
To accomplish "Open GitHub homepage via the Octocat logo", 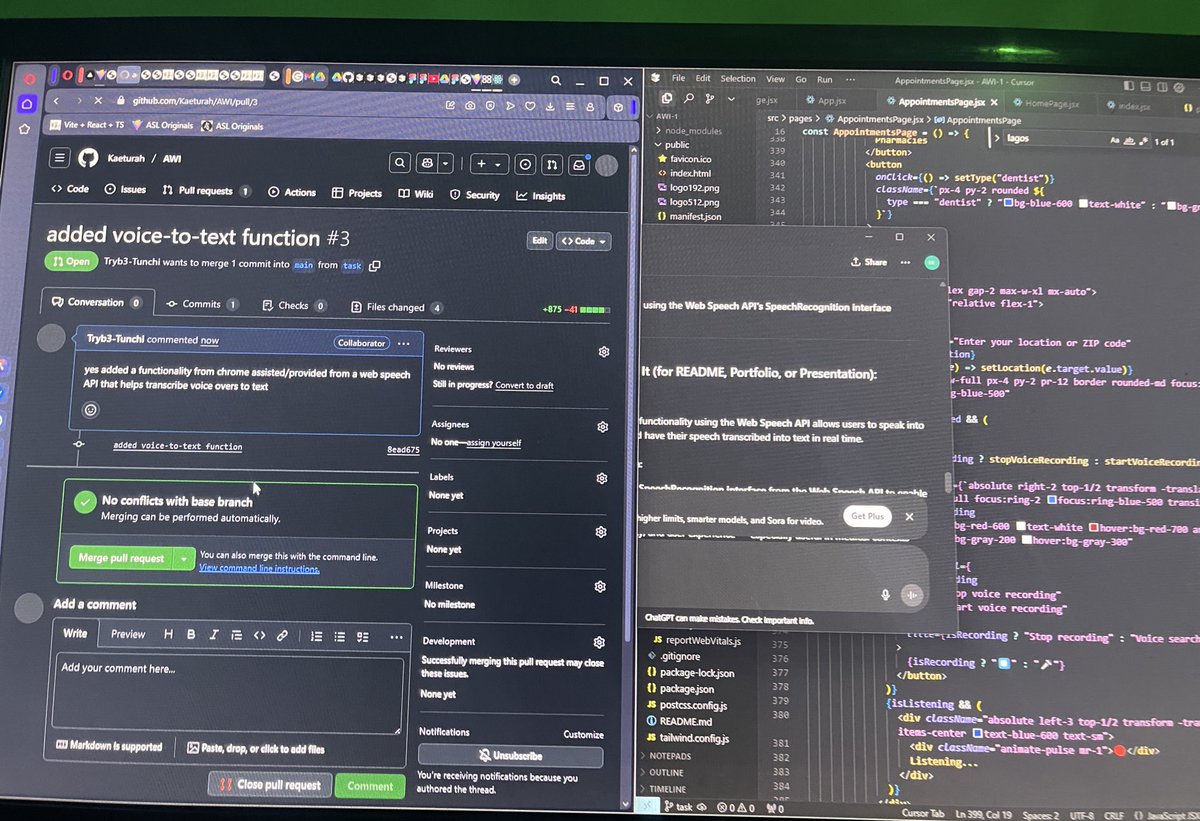I will point(89,158).
